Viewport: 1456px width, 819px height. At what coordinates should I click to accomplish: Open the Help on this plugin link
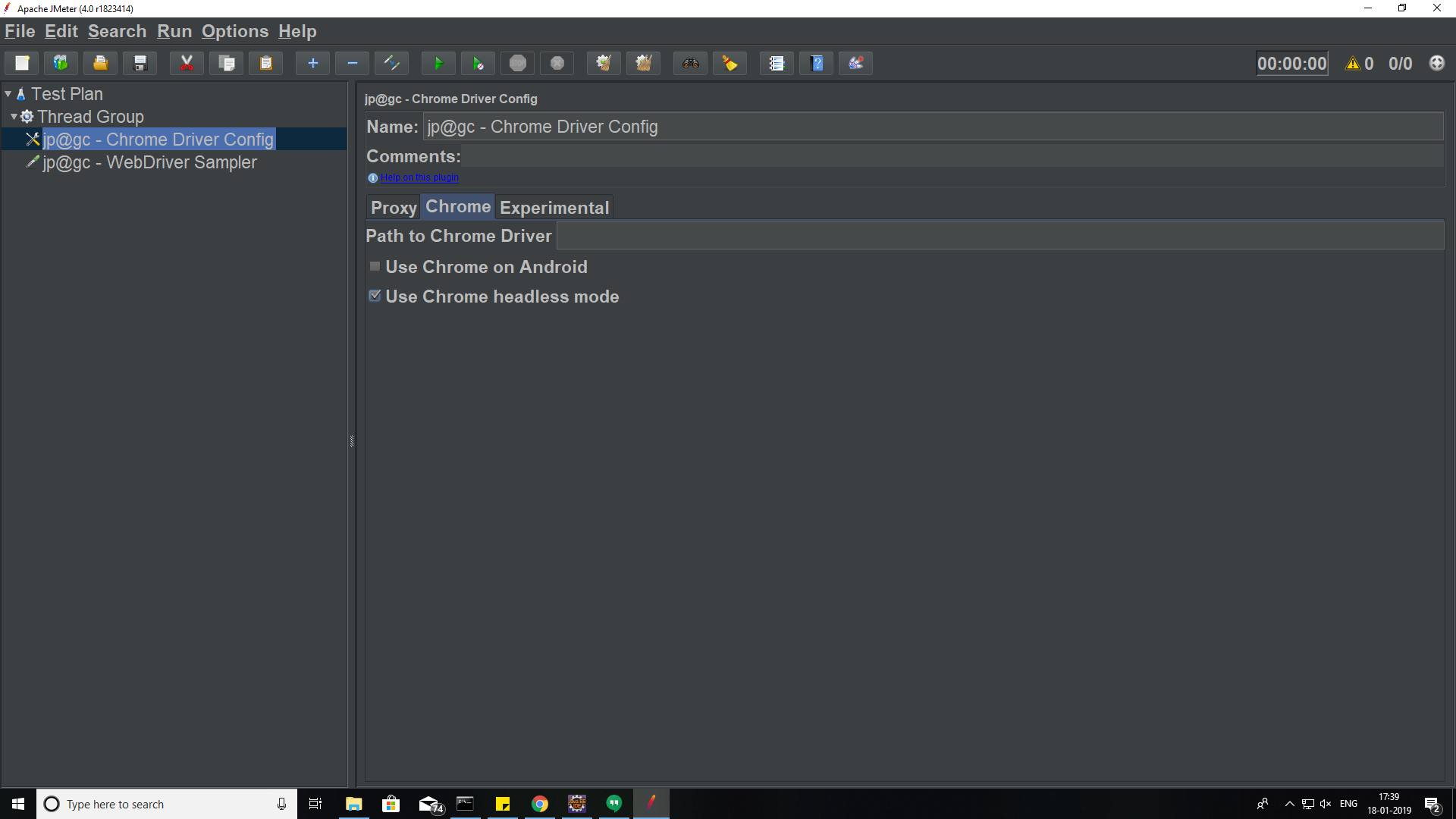[x=419, y=177]
